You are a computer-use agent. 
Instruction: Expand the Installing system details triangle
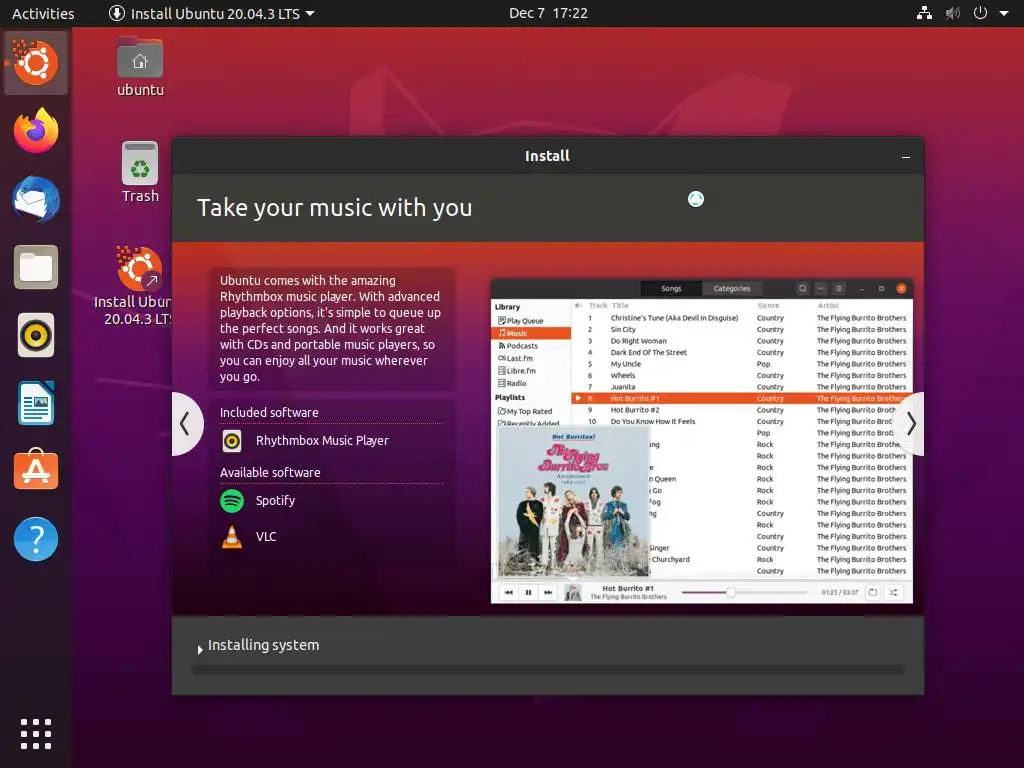(200, 650)
